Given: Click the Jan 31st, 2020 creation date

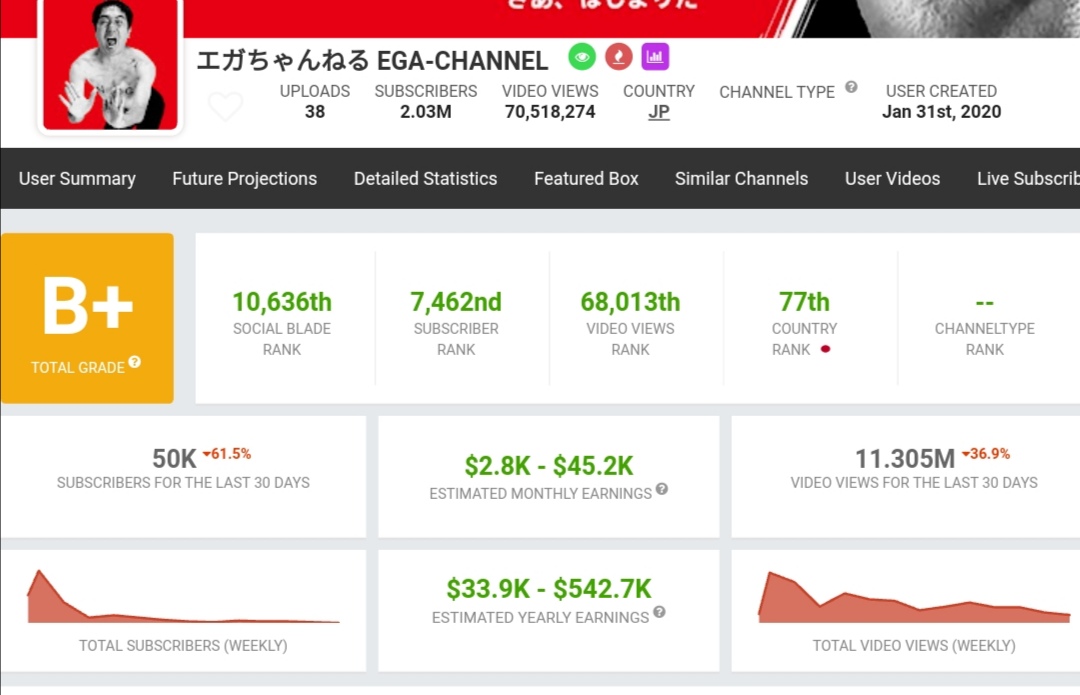Looking at the screenshot, I should 942,112.
